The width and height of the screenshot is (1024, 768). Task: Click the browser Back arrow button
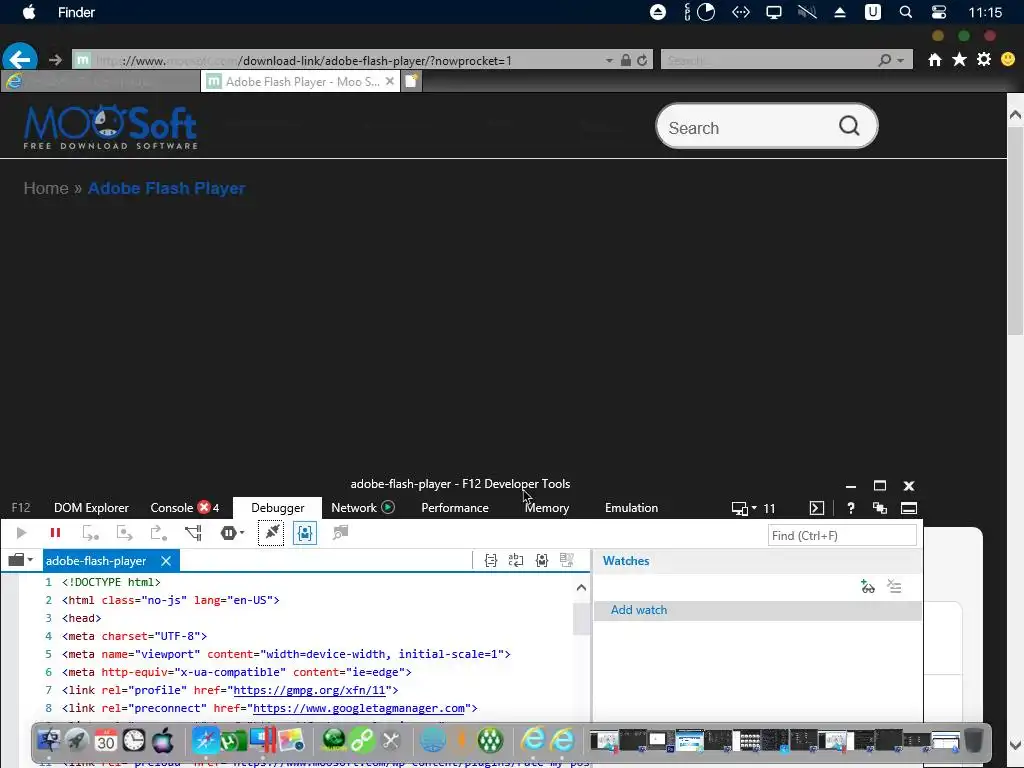tap(20, 59)
